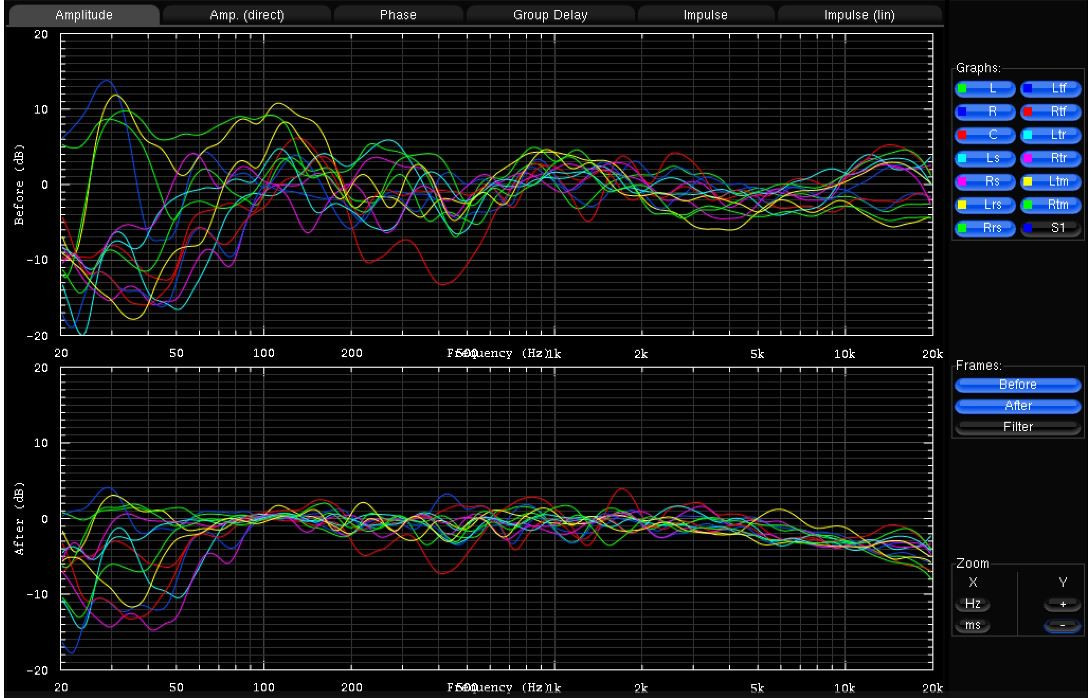Toggle the Ltf channel graph

(1051, 89)
